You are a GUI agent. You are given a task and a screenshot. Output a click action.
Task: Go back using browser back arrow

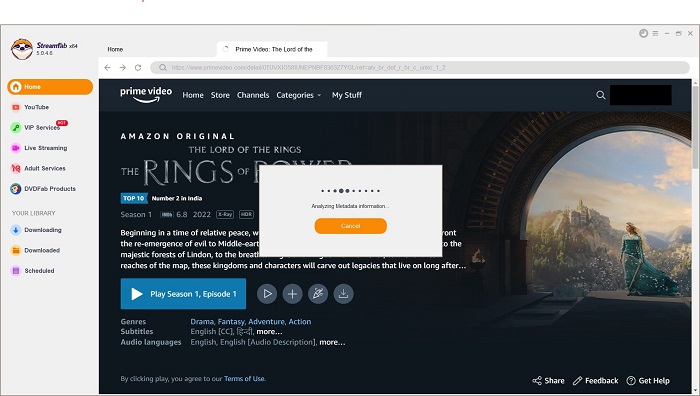pos(107,67)
